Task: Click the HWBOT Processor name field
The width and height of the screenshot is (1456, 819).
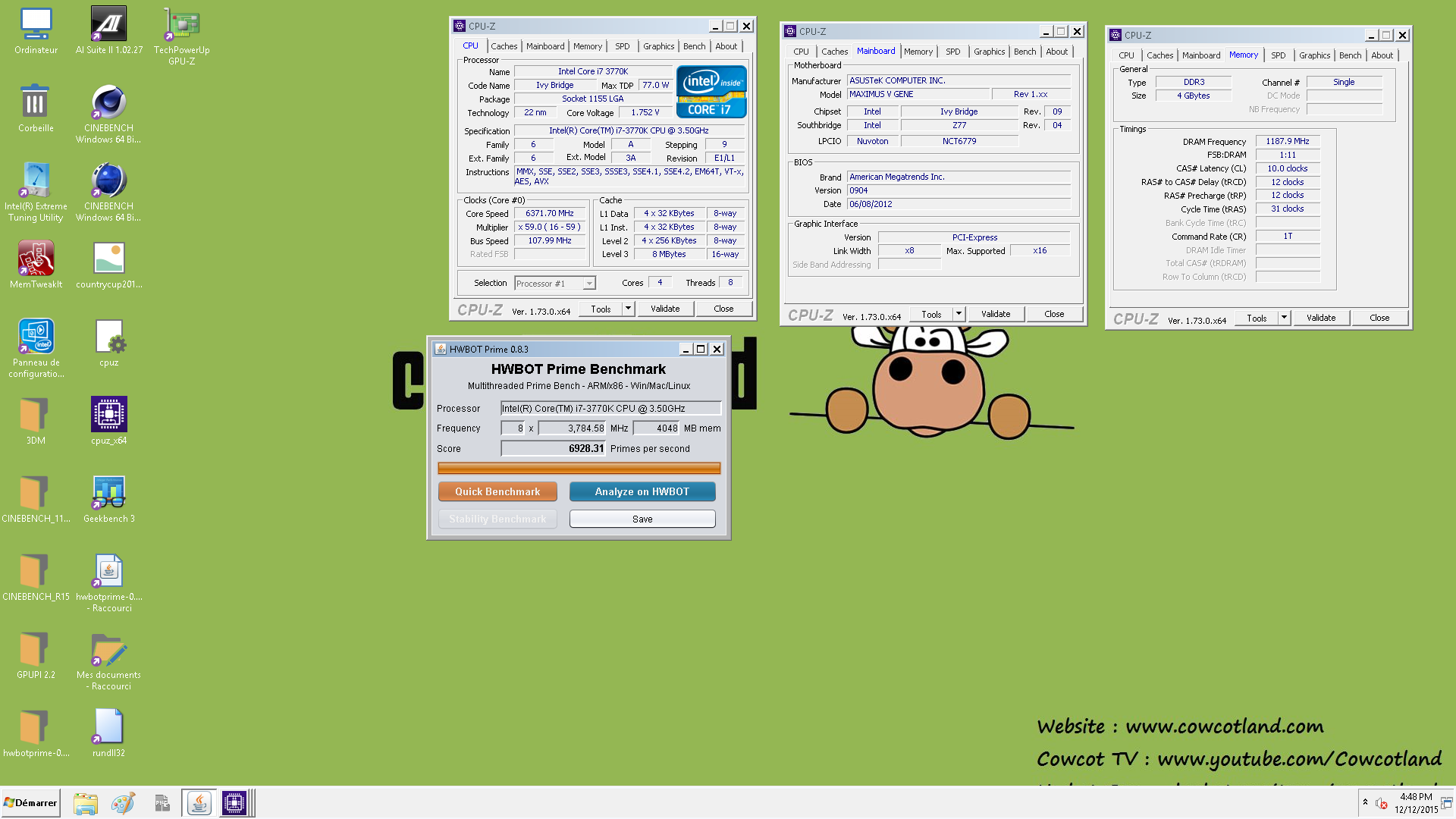Action: 610,408
